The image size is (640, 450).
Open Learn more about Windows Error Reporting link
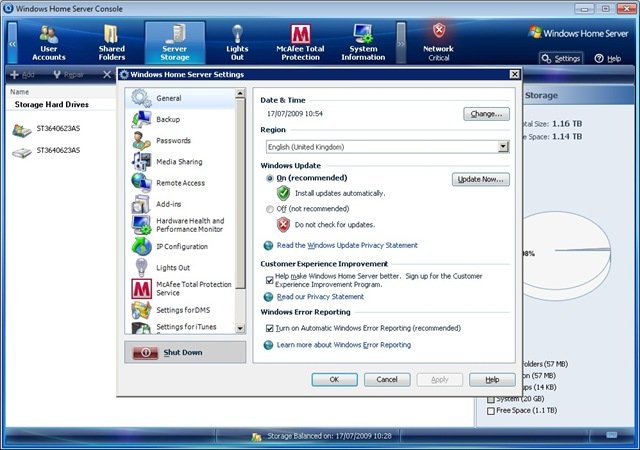point(344,345)
